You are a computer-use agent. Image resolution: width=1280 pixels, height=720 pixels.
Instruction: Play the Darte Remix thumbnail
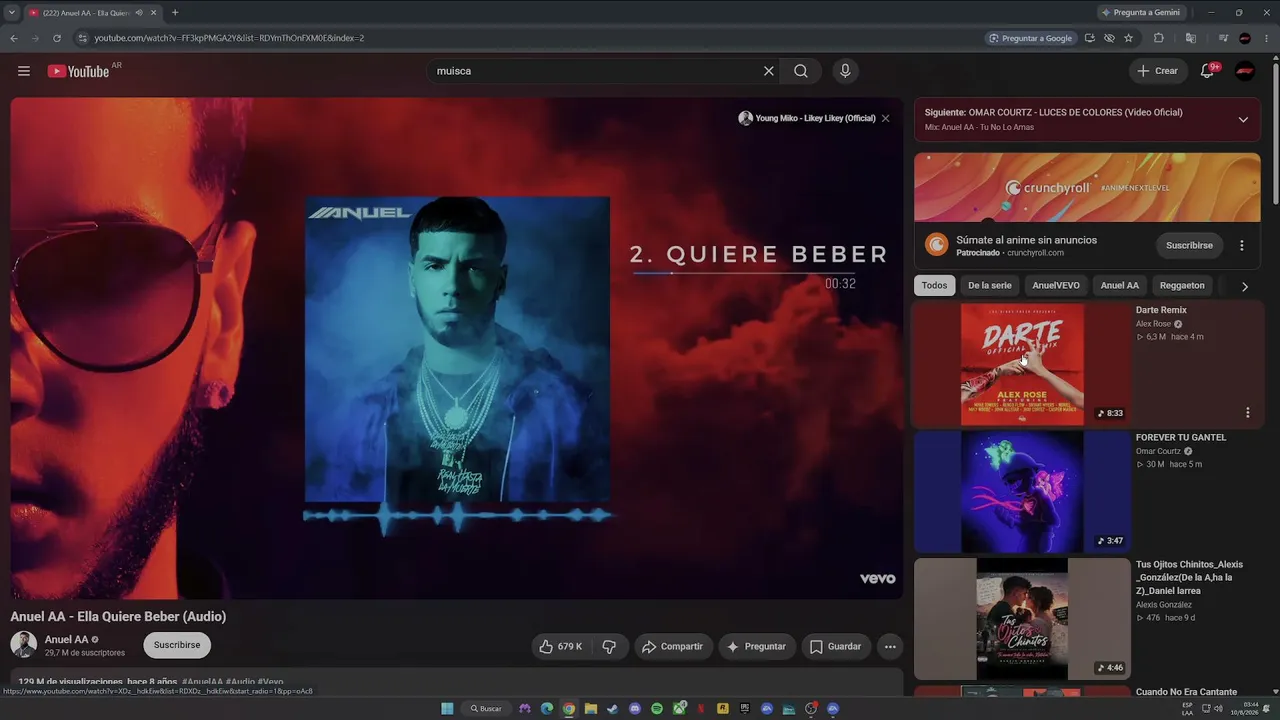click(1022, 364)
